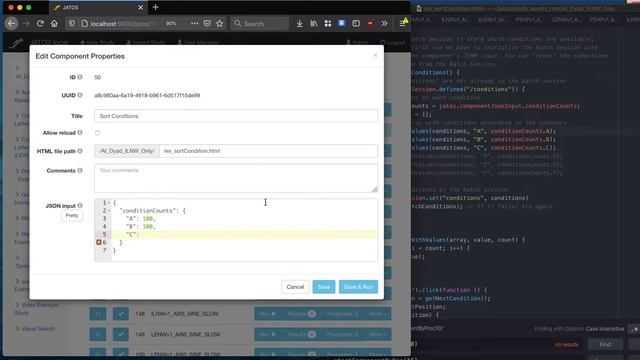640x360 pixels.
Task: Open Import Study in the JATOS navbar
Action: (x=146, y=42)
